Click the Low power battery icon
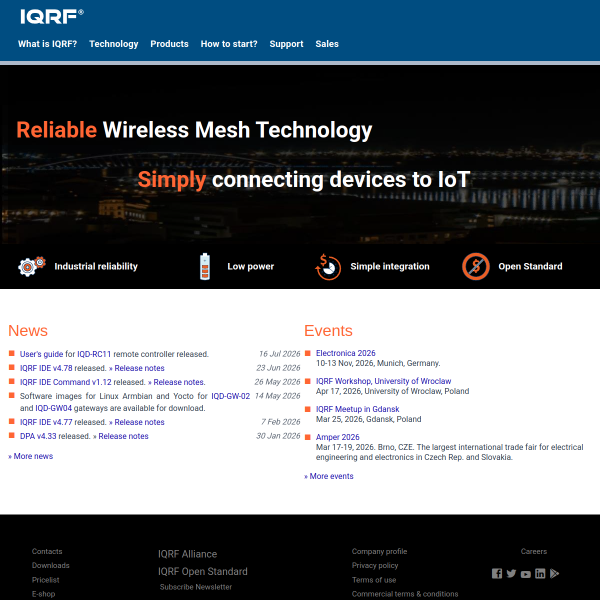 (x=205, y=266)
